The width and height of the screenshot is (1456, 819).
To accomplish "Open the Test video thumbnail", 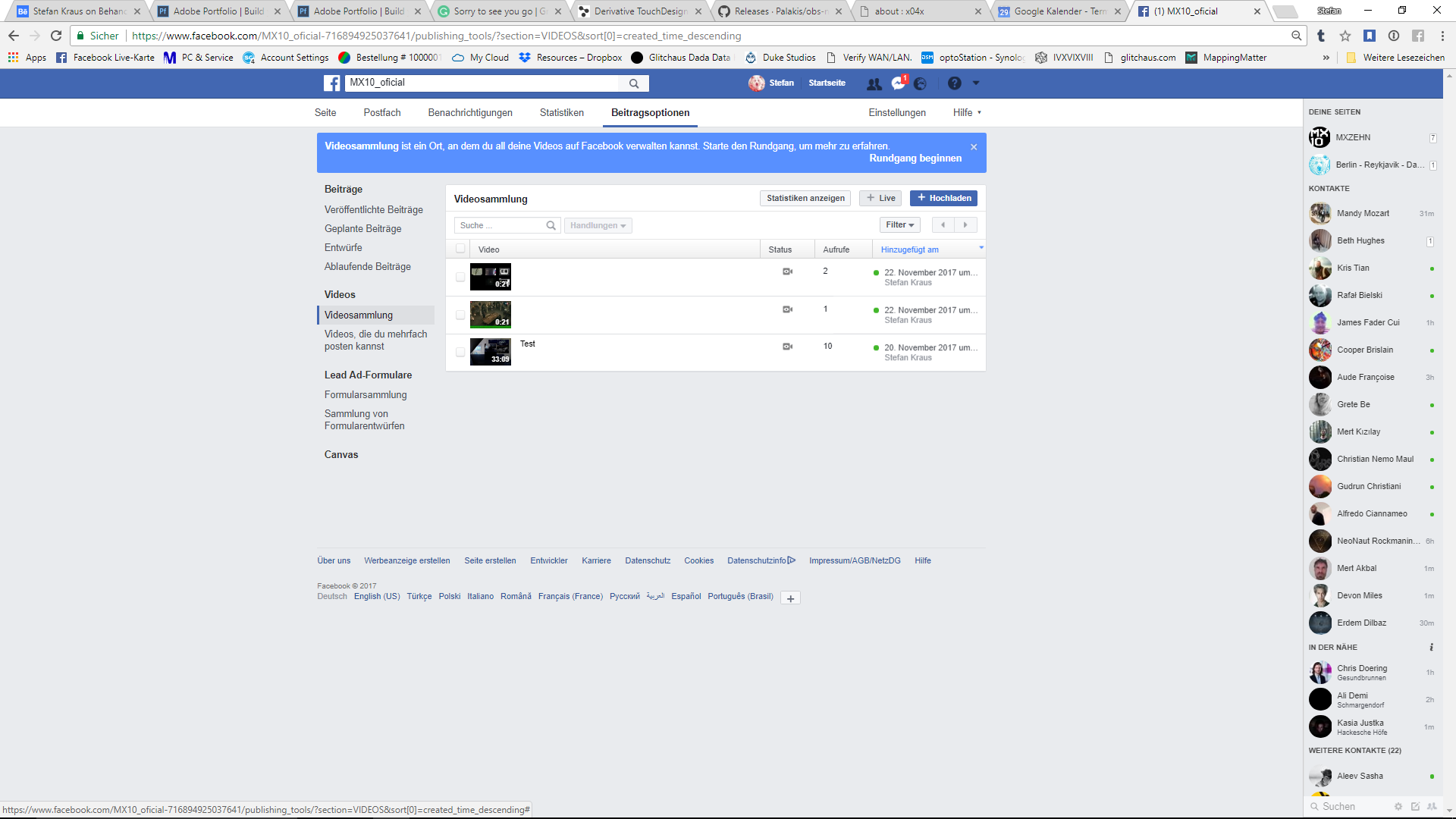I will click(491, 352).
